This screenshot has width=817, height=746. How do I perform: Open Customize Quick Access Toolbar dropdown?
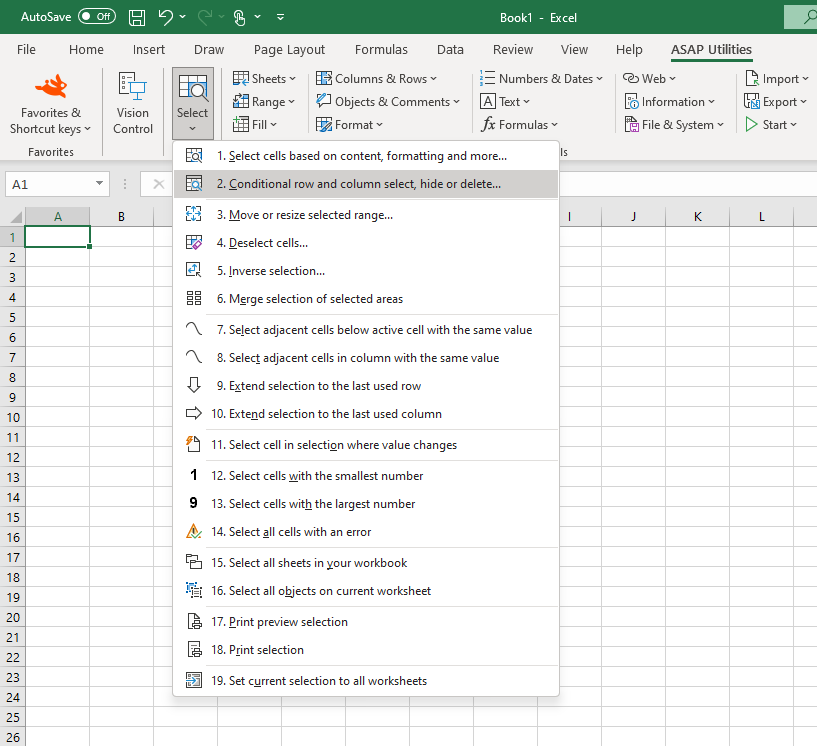tap(280, 17)
